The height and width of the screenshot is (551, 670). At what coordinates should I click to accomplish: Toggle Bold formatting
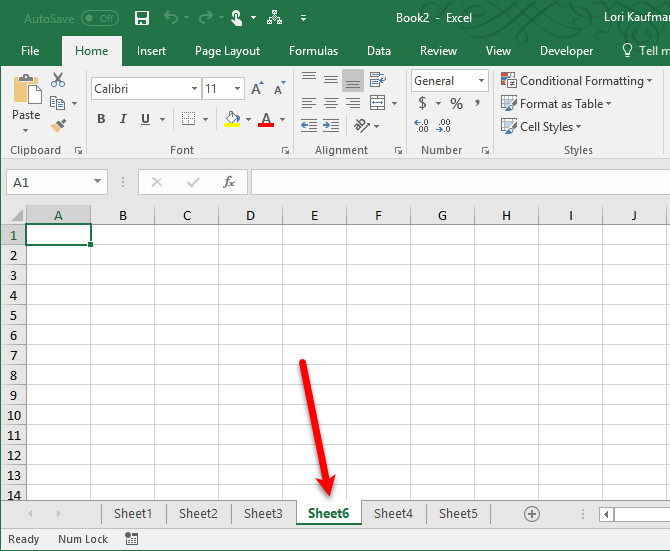101,119
